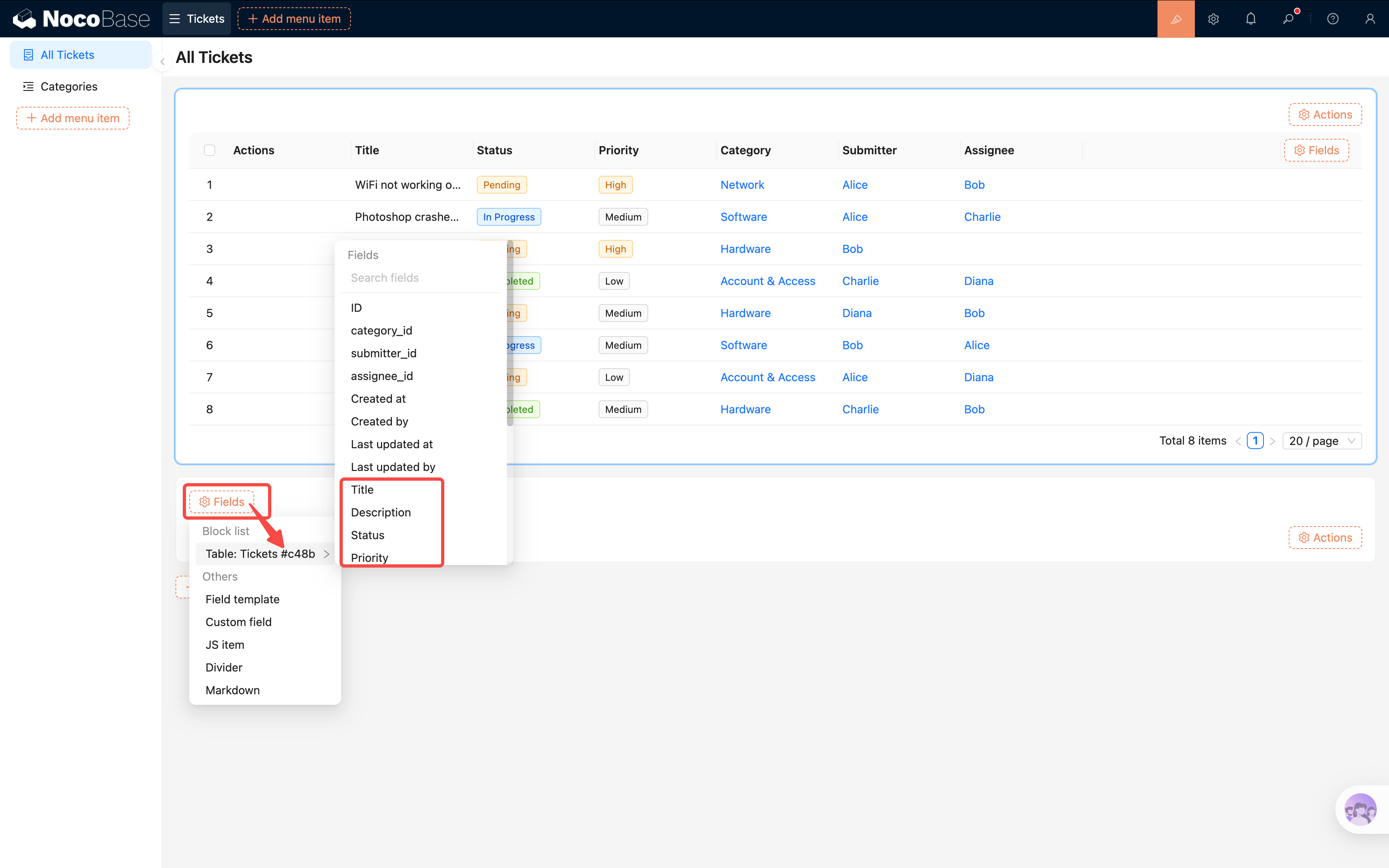Open the 20 / page size dropdown

[x=1321, y=441]
